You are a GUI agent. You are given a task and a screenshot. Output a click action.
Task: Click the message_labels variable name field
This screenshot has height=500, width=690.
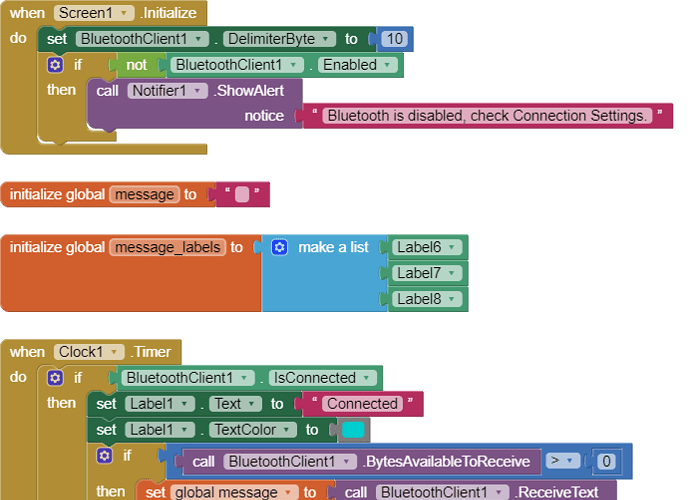[x=166, y=247]
